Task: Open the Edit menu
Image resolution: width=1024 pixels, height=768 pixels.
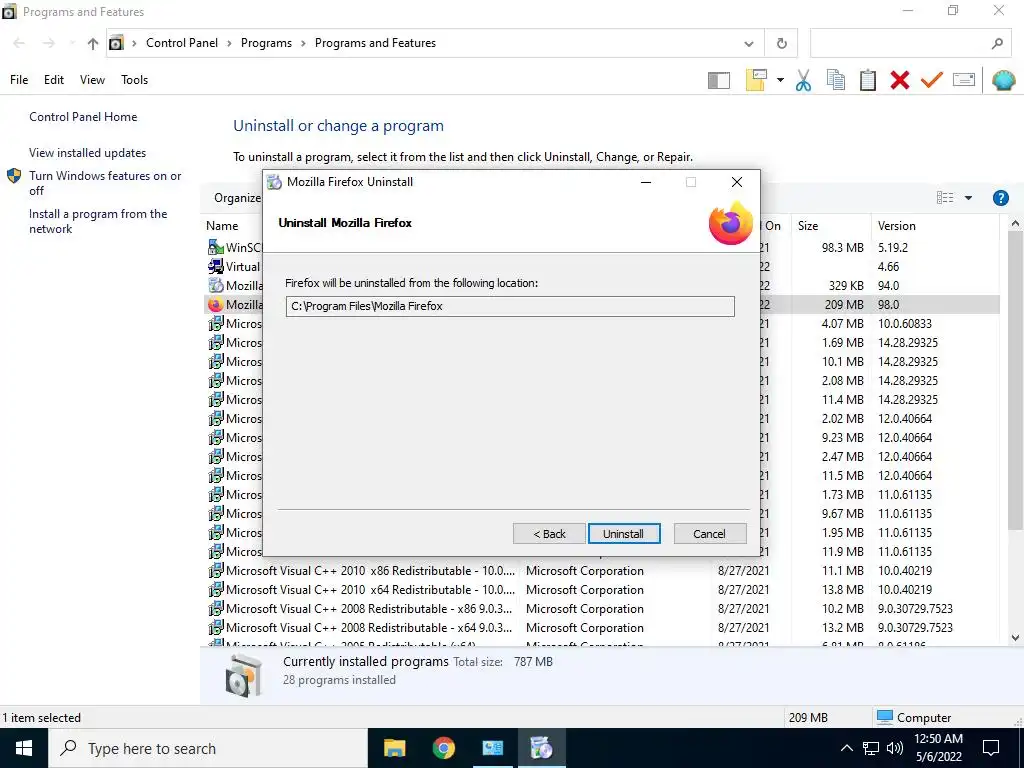Action: 54,80
